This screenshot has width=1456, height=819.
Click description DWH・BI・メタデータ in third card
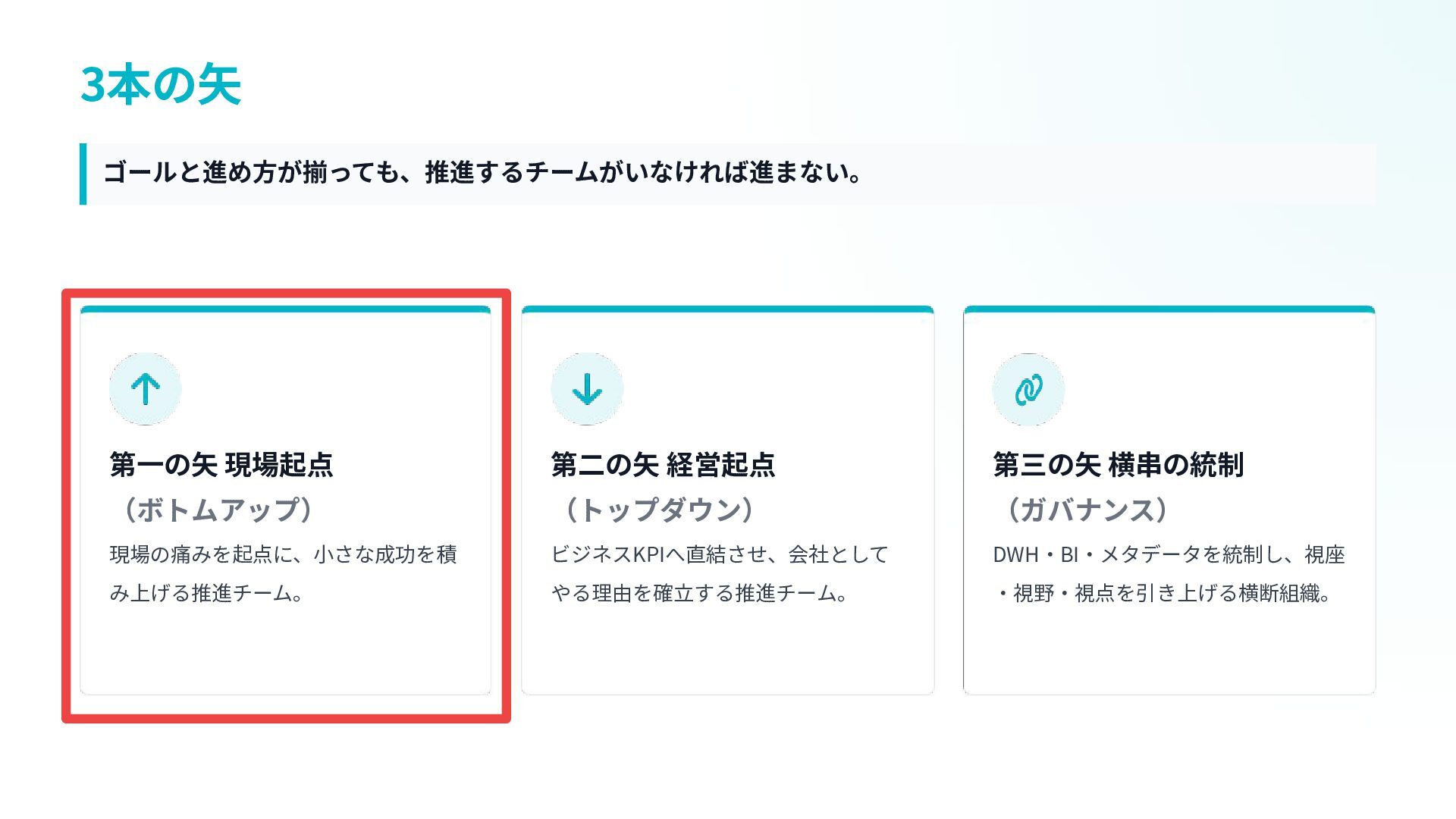tap(1169, 573)
